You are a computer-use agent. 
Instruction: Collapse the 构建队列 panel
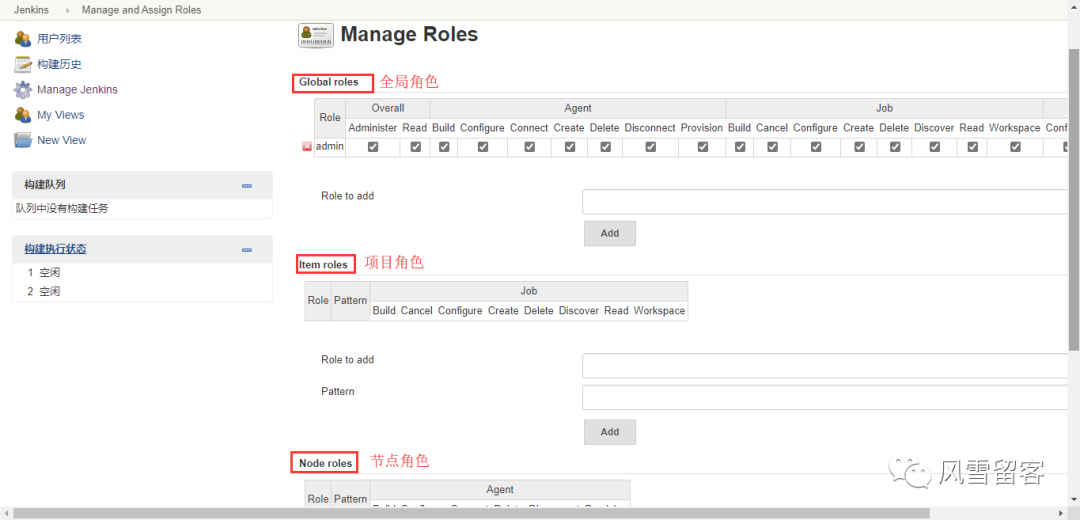247,186
